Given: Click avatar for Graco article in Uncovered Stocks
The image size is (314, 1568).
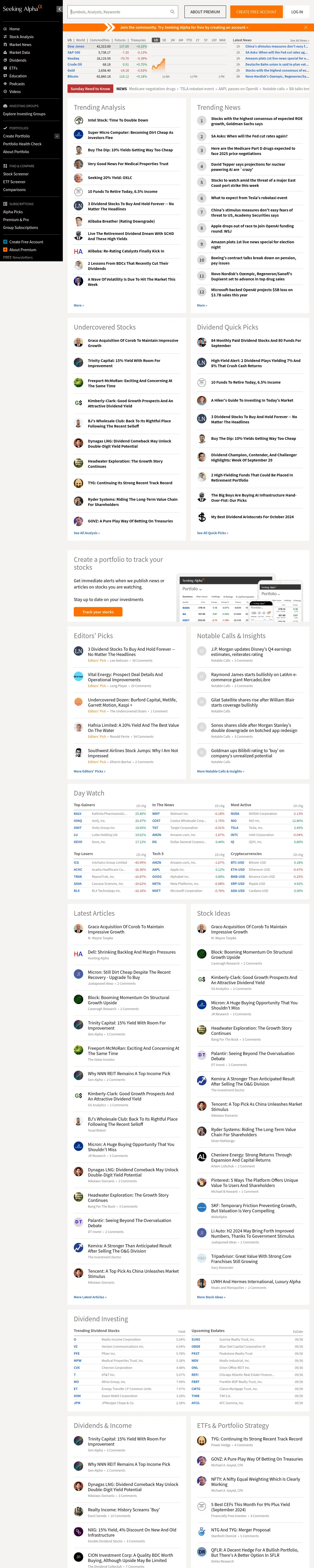Looking at the screenshot, I should (79, 343).
